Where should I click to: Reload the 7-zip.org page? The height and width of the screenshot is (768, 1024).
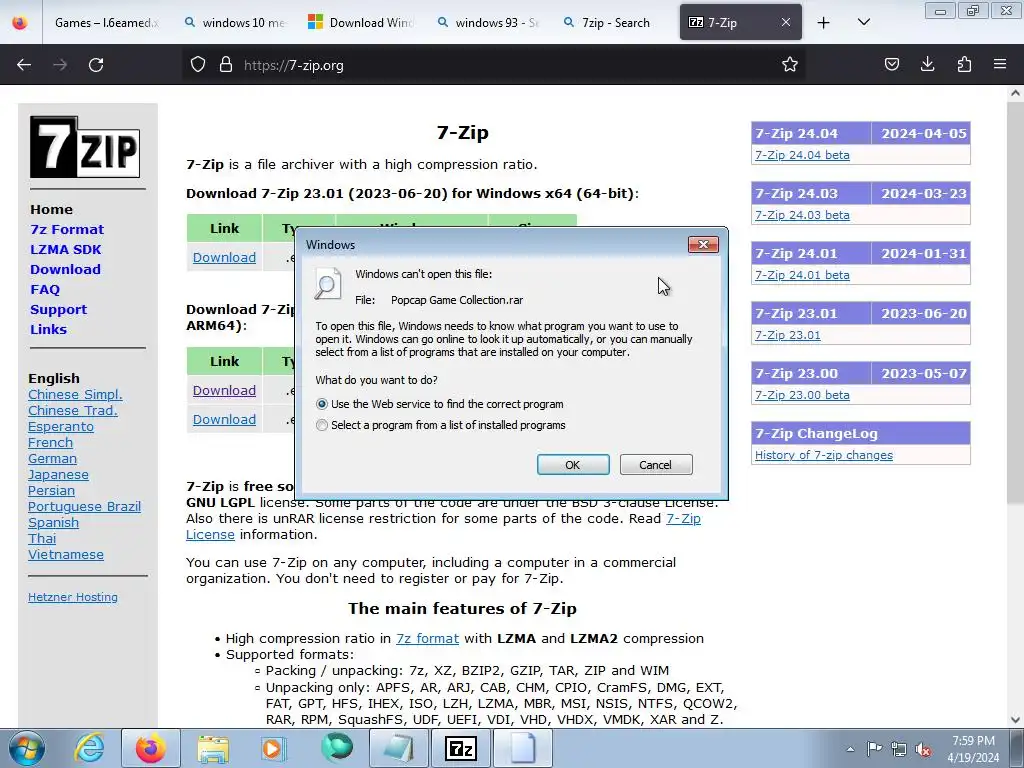point(96,65)
